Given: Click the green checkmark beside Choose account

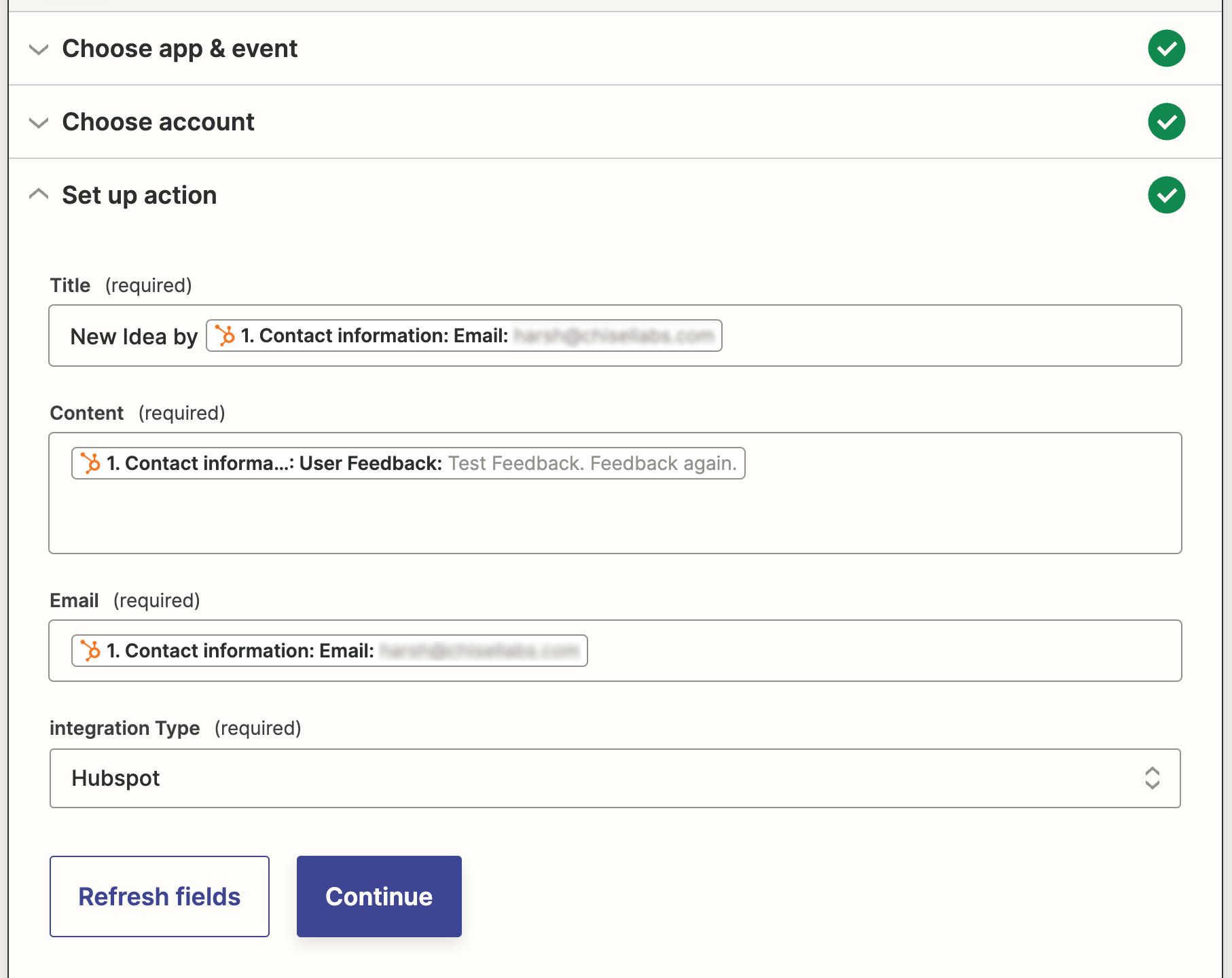Looking at the screenshot, I should click(x=1166, y=121).
